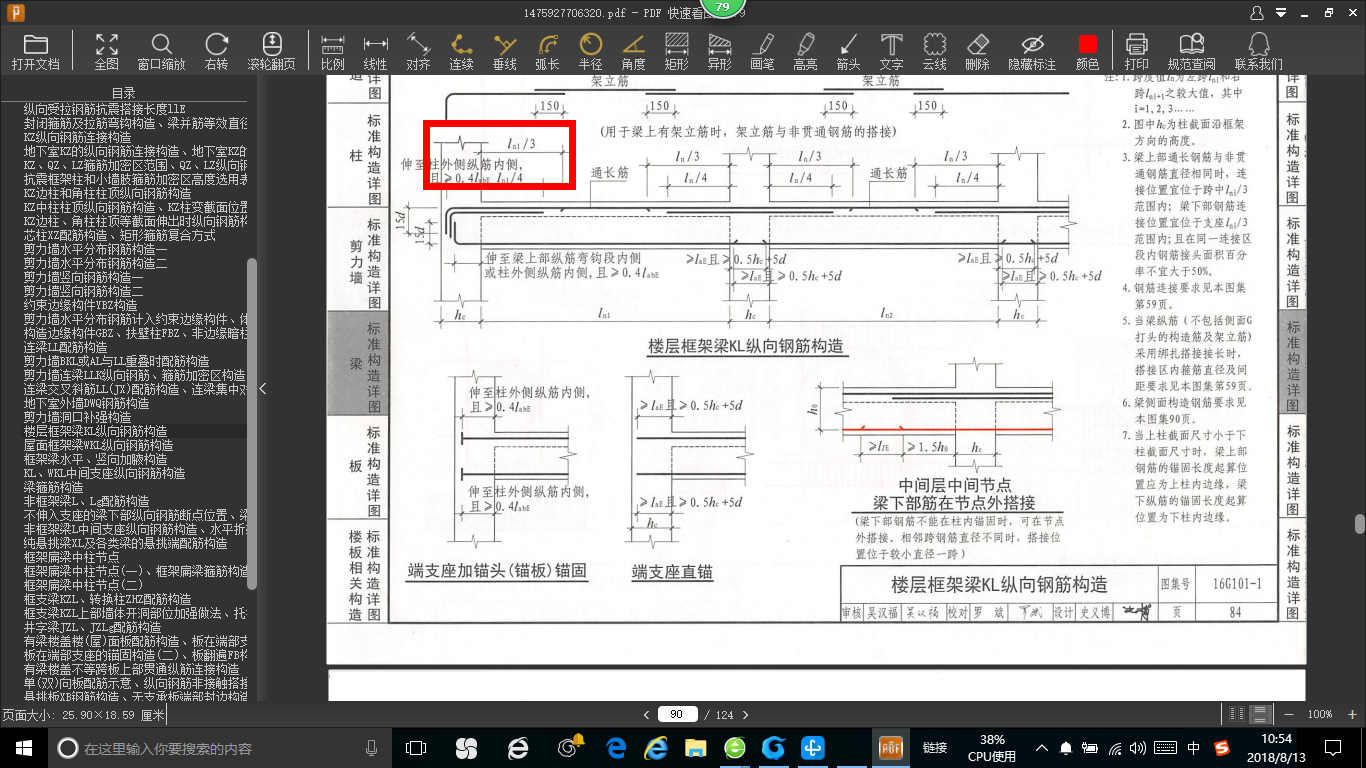Screen dimensions: 1366x768
Task: Select the 线性 linear dimension tool
Action: (x=375, y=51)
